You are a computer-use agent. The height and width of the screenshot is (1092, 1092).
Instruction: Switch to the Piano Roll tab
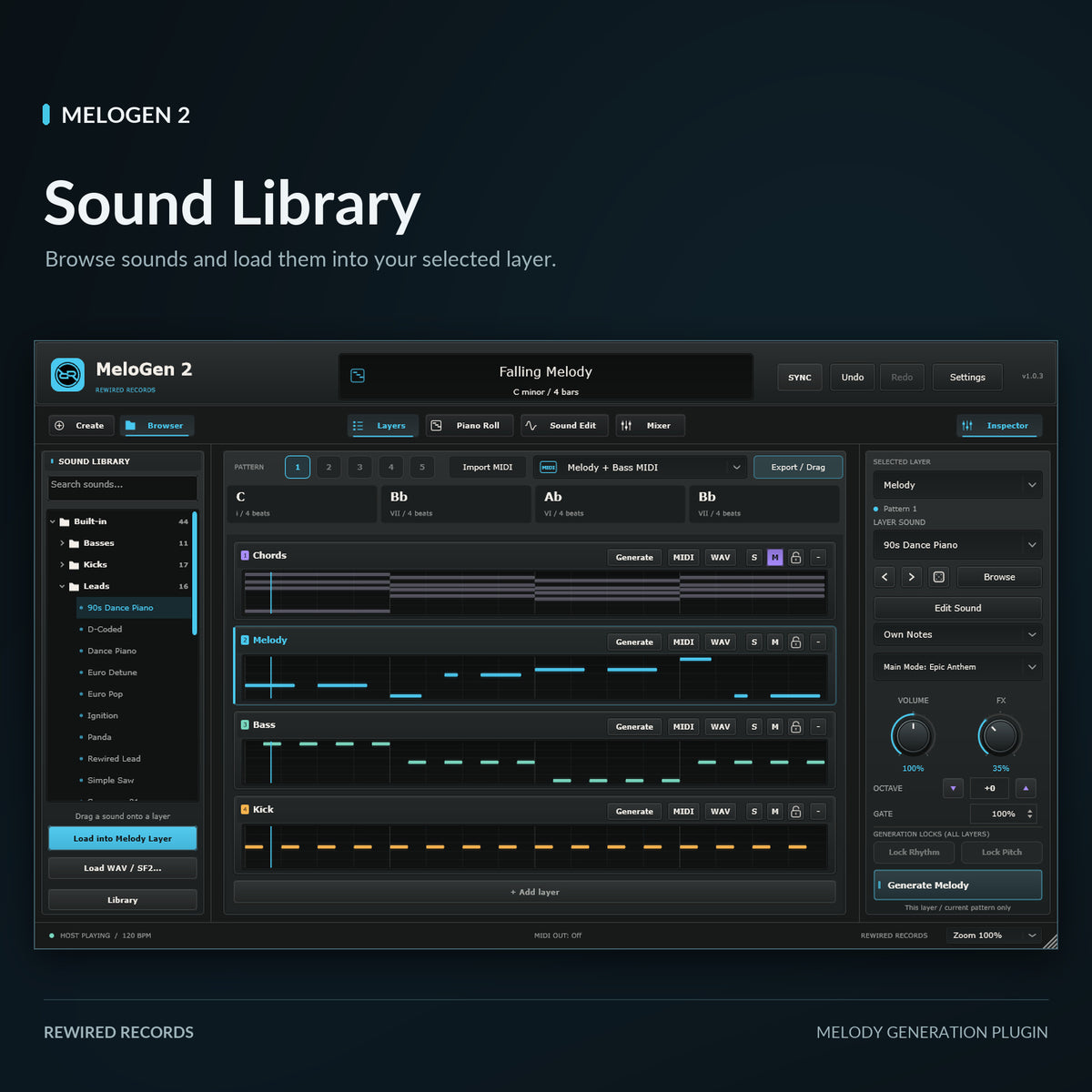tap(469, 426)
